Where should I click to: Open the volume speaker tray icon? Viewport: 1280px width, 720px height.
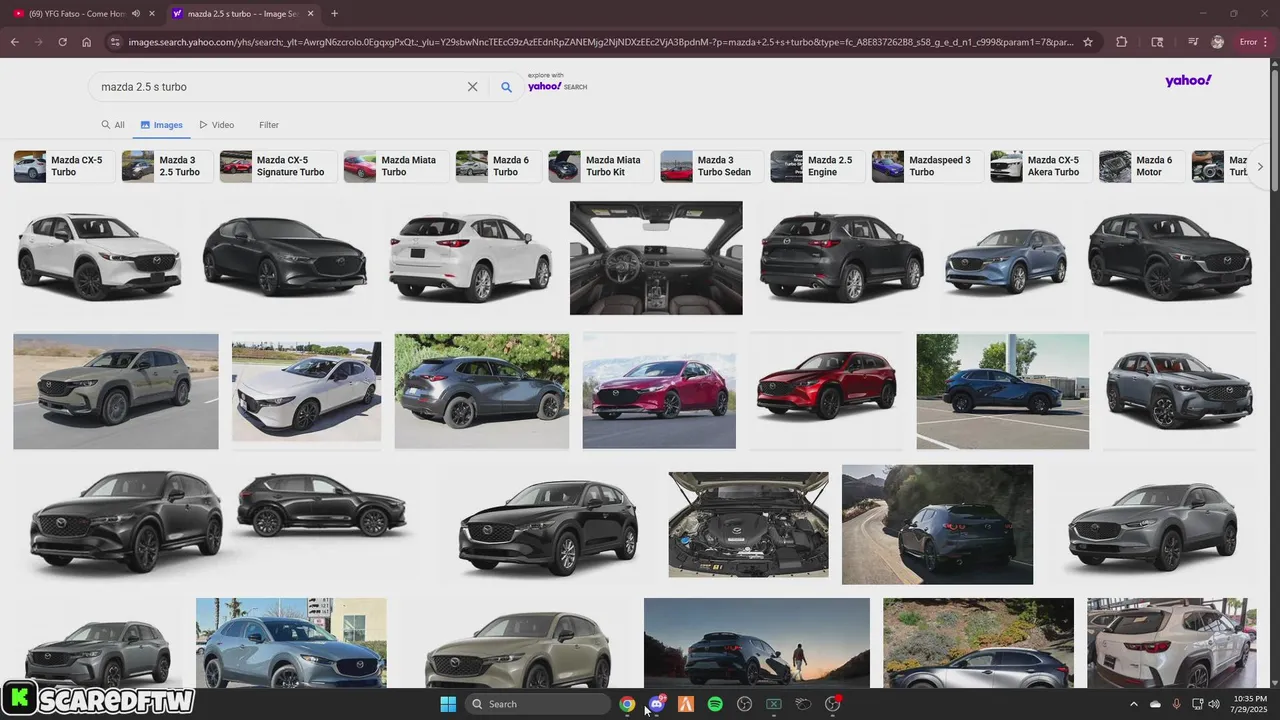pos(1214,704)
